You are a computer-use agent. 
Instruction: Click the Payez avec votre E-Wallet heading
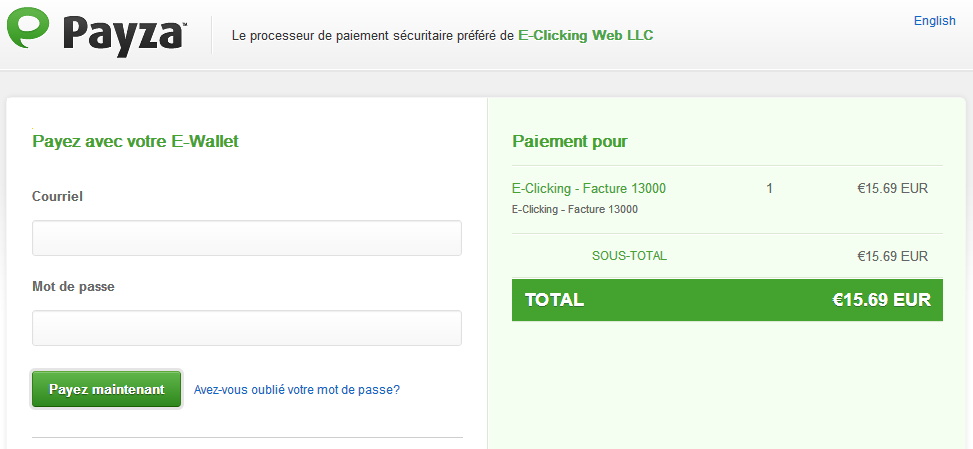point(135,141)
